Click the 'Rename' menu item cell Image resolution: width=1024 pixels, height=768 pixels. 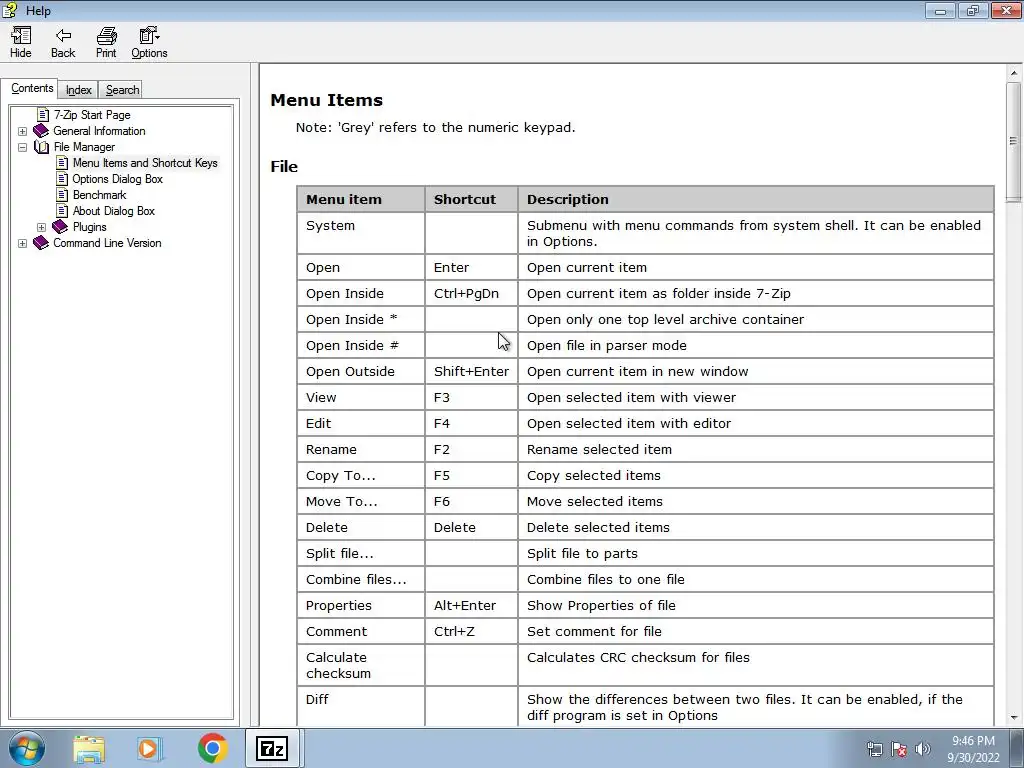(360, 449)
